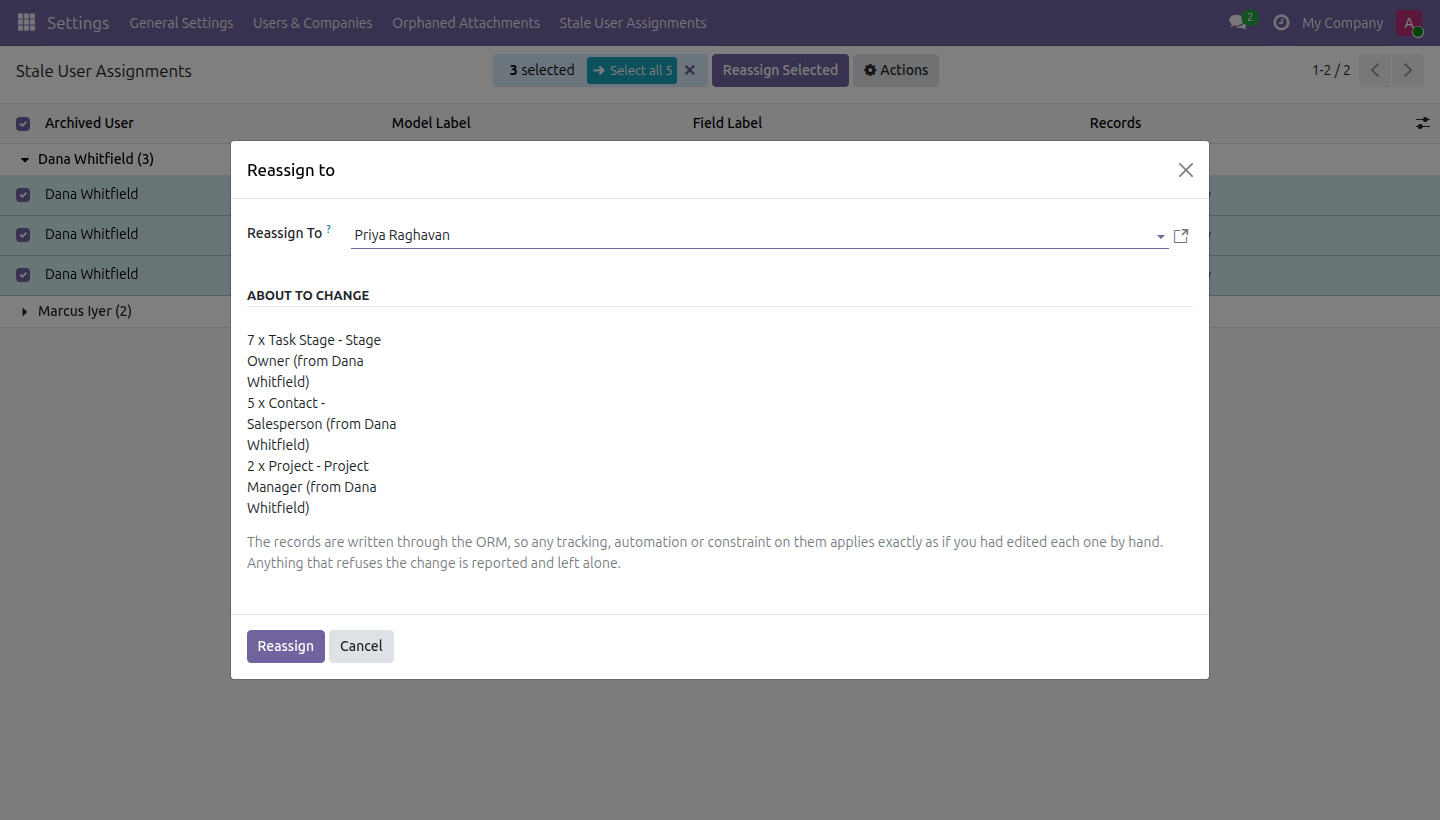
Task: Go to the previous page arrow
Action: tap(1375, 70)
